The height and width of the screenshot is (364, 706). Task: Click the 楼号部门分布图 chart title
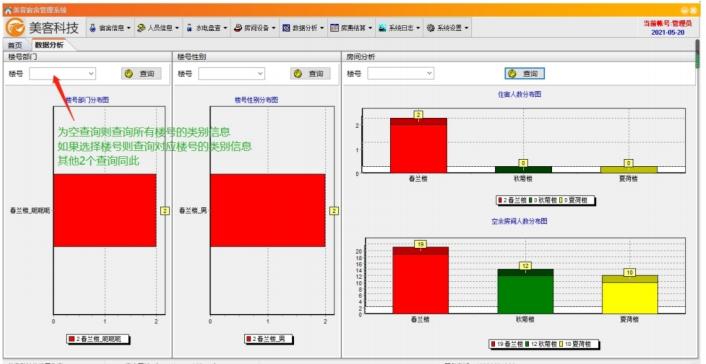87,100
